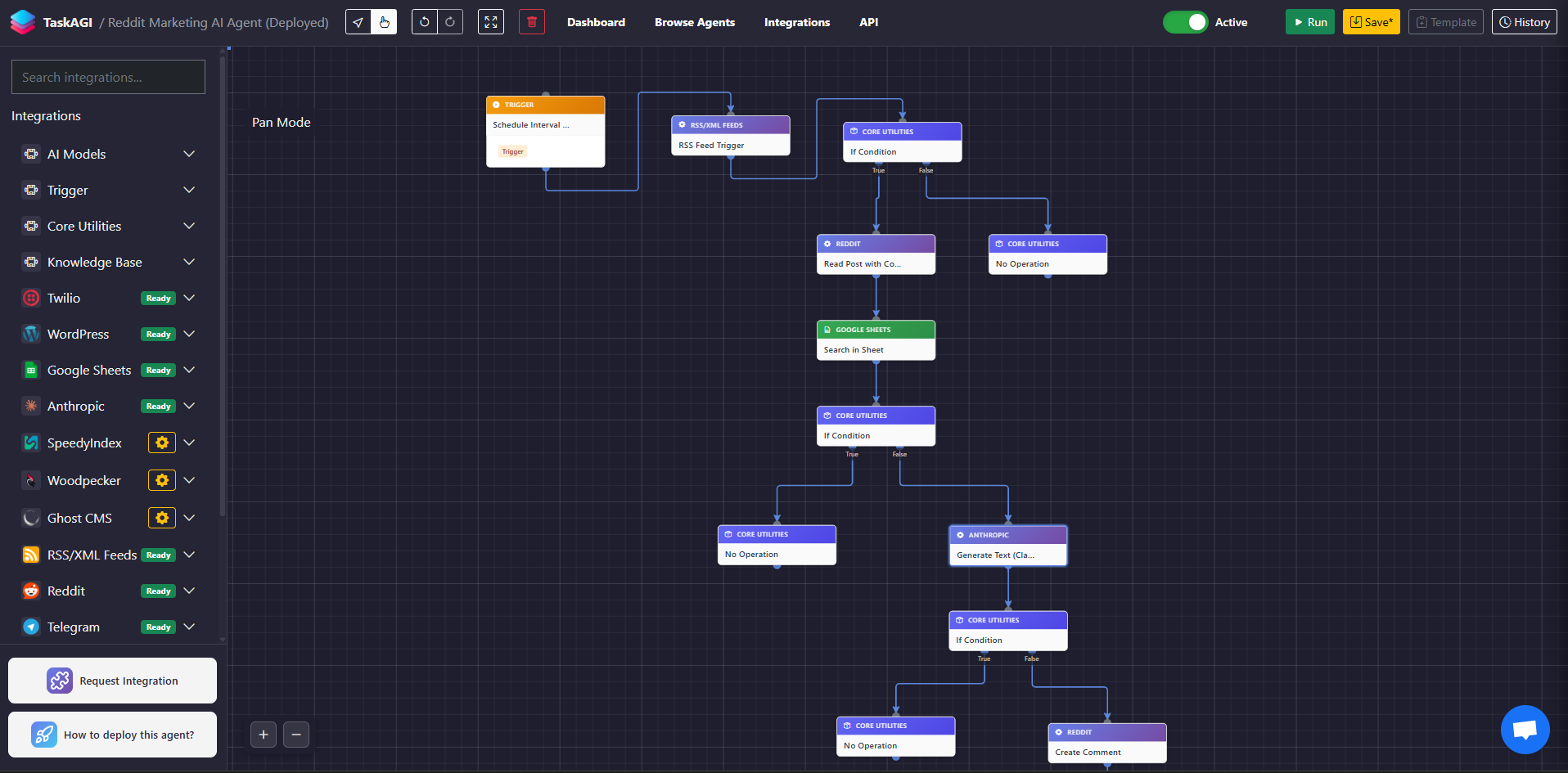Click the Twilio integration icon
1568x773 pixels.
pyautogui.click(x=31, y=298)
